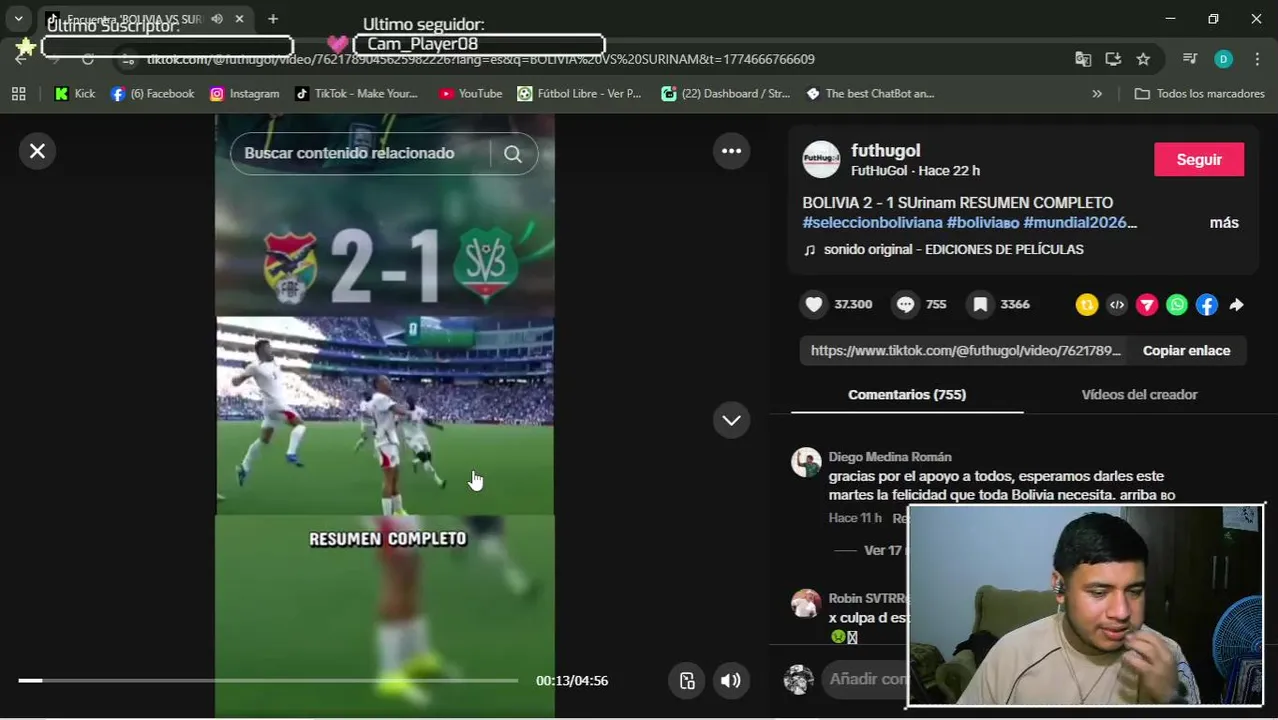
Task: Open #mundial2026 hashtag link
Action: coord(1079,223)
